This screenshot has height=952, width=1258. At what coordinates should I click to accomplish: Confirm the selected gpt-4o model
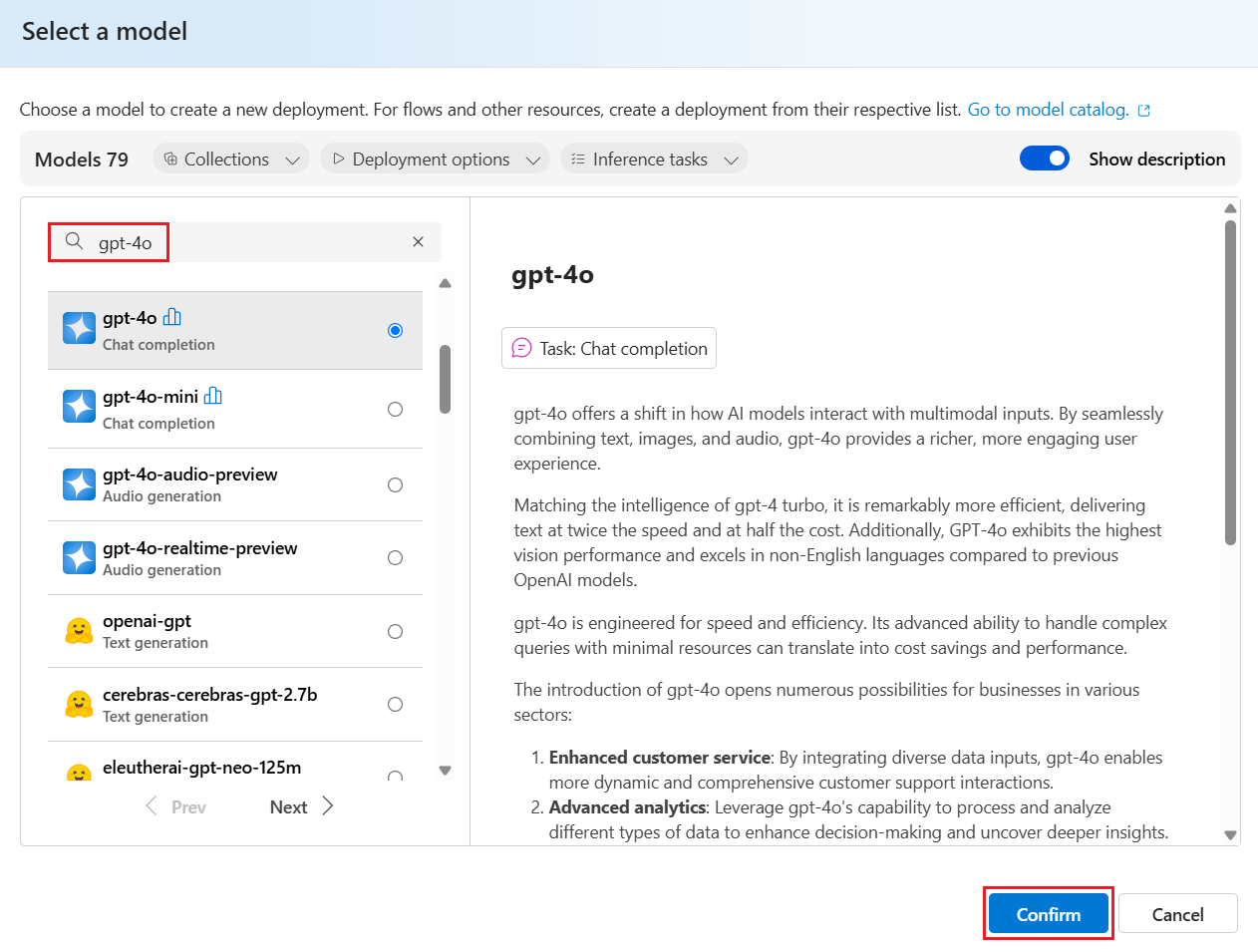pyautogui.click(x=1047, y=913)
